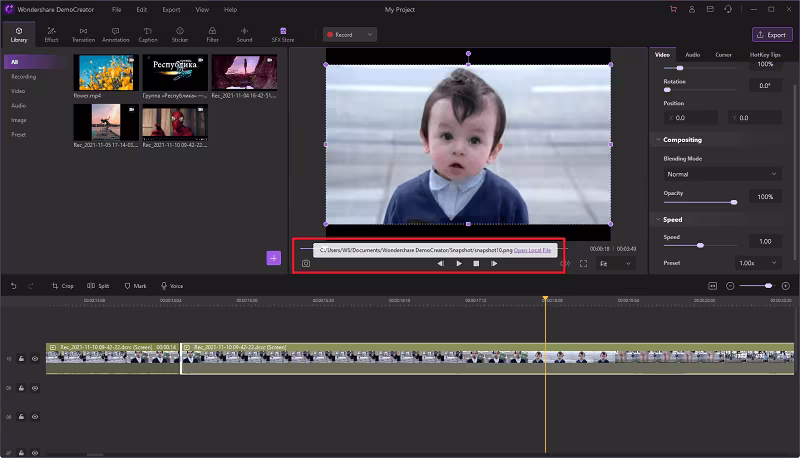
Task: Play the preview video
Action: (x=459, y=264)
